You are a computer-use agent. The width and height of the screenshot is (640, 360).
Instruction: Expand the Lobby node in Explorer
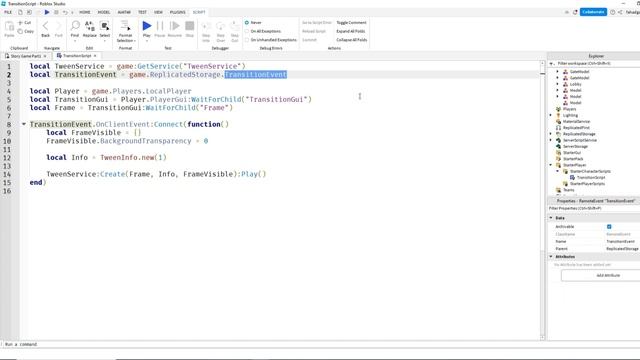pos(558,84)
